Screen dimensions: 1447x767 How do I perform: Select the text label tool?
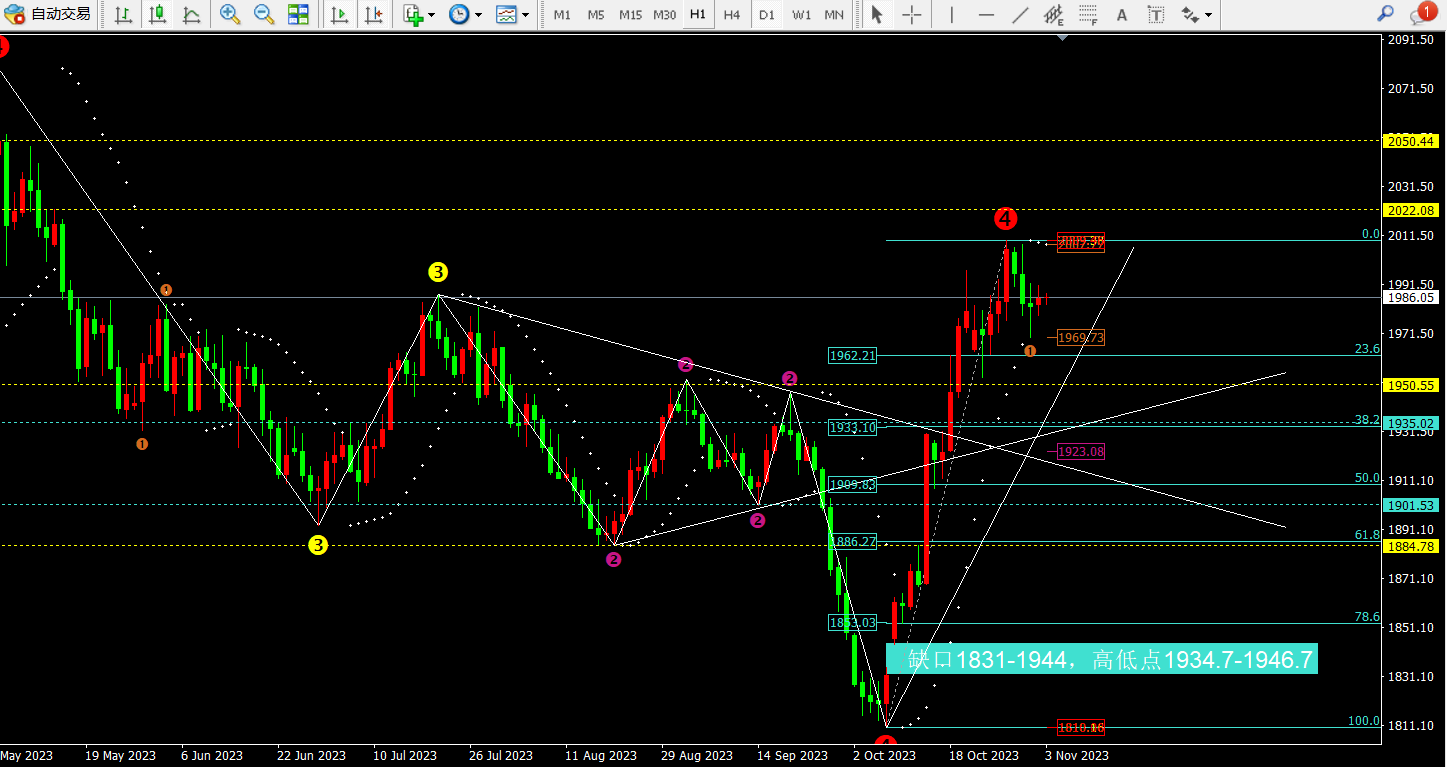click(x=1156, y=14)
